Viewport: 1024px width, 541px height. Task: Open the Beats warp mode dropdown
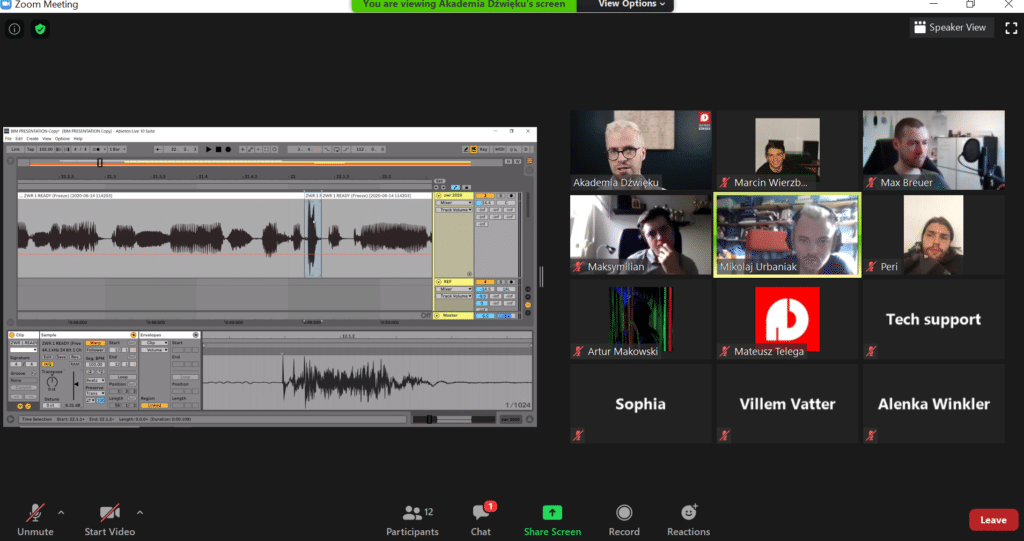pos(95,380)
